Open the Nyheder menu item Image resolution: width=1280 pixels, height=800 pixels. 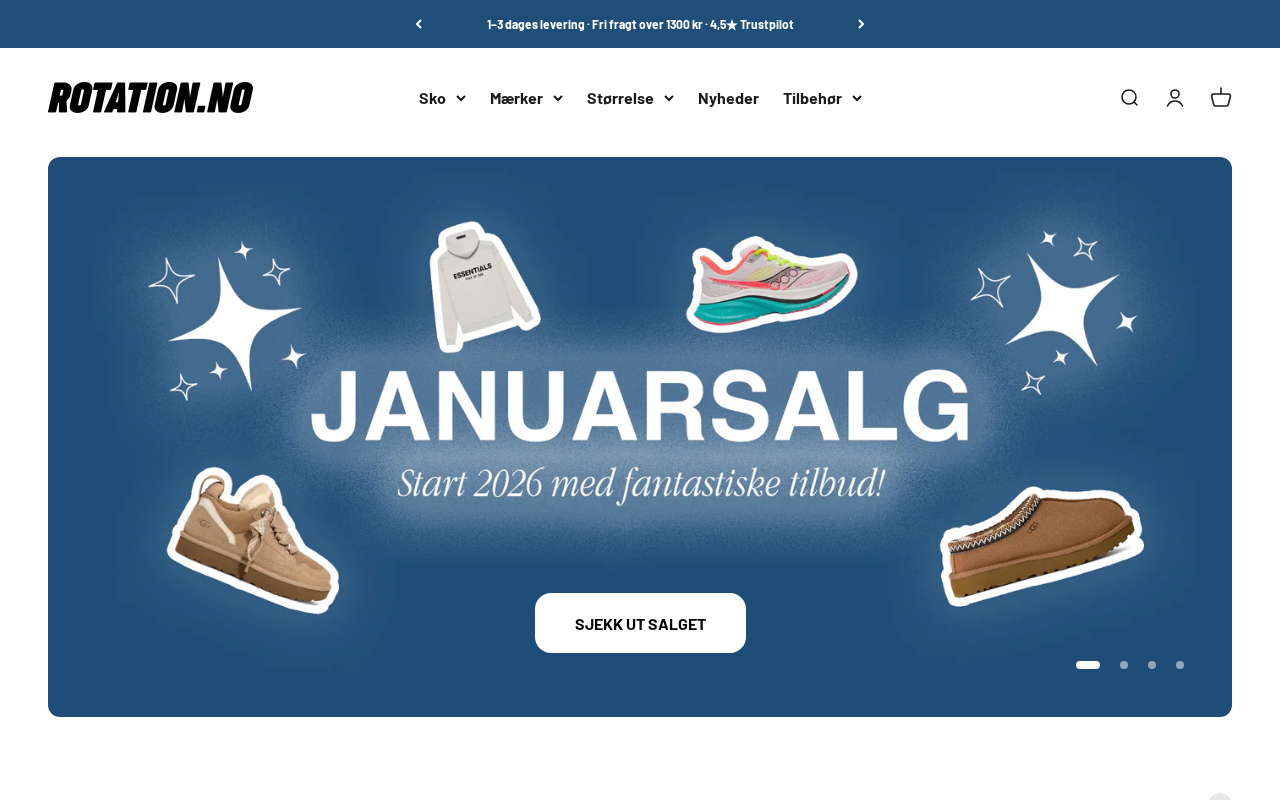(x=728, y=98)
